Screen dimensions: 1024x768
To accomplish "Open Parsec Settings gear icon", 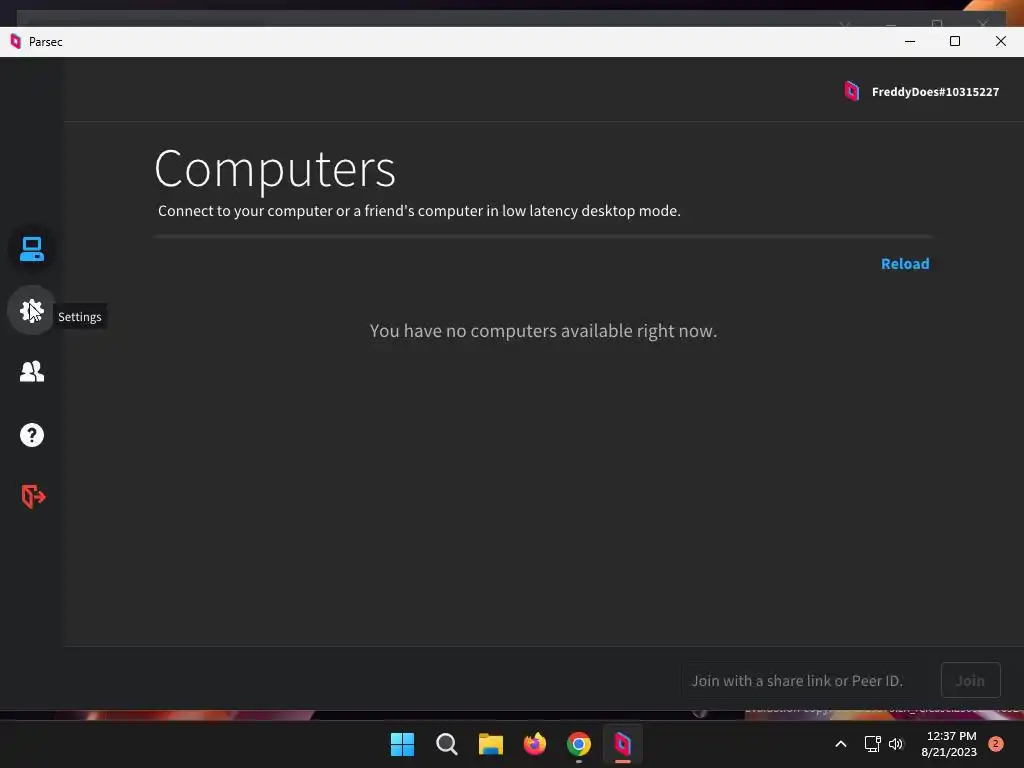I will point(31,311).
